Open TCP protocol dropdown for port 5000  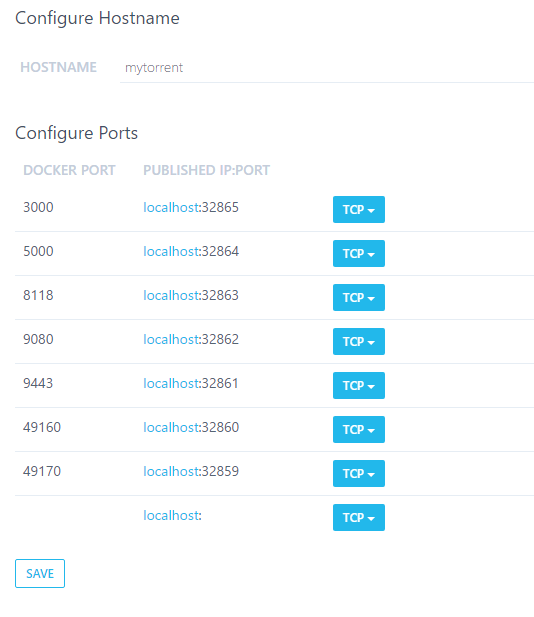coord(358,253)
